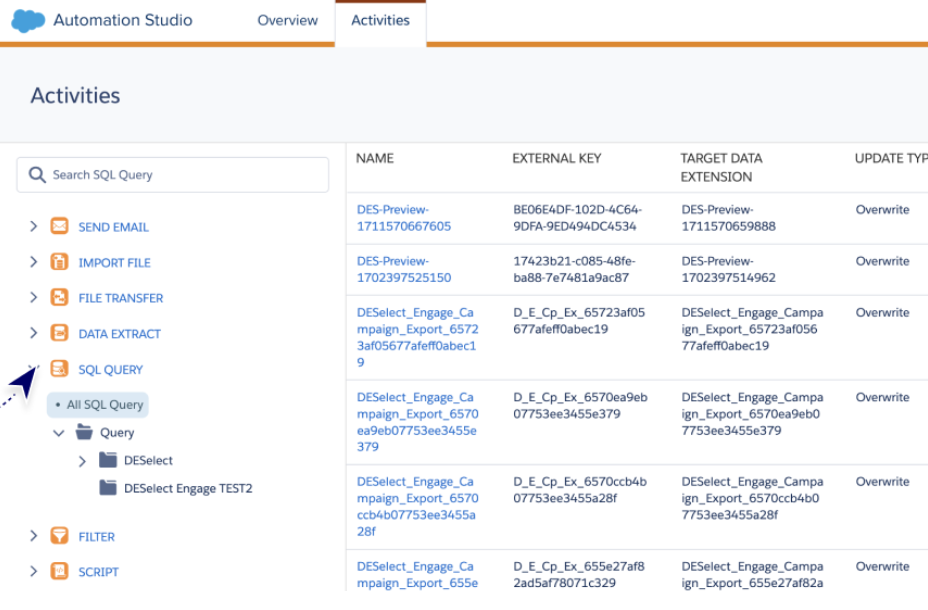Click the Import File activity icon

point(59,262)
